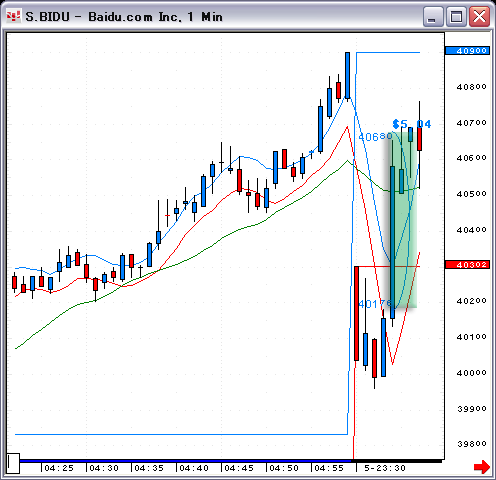The image size is (496, 480).
Task: Minimize the S.BIDU chart window
Action: tap(433, 17)
